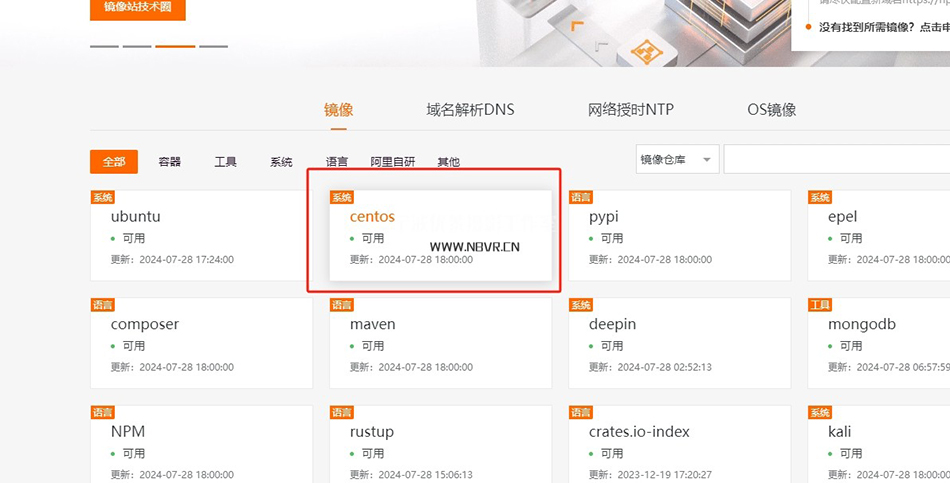Click crates.io-index update time 2023-12-19 17:20:27
The image size is (950, 483).
[665, 475]
